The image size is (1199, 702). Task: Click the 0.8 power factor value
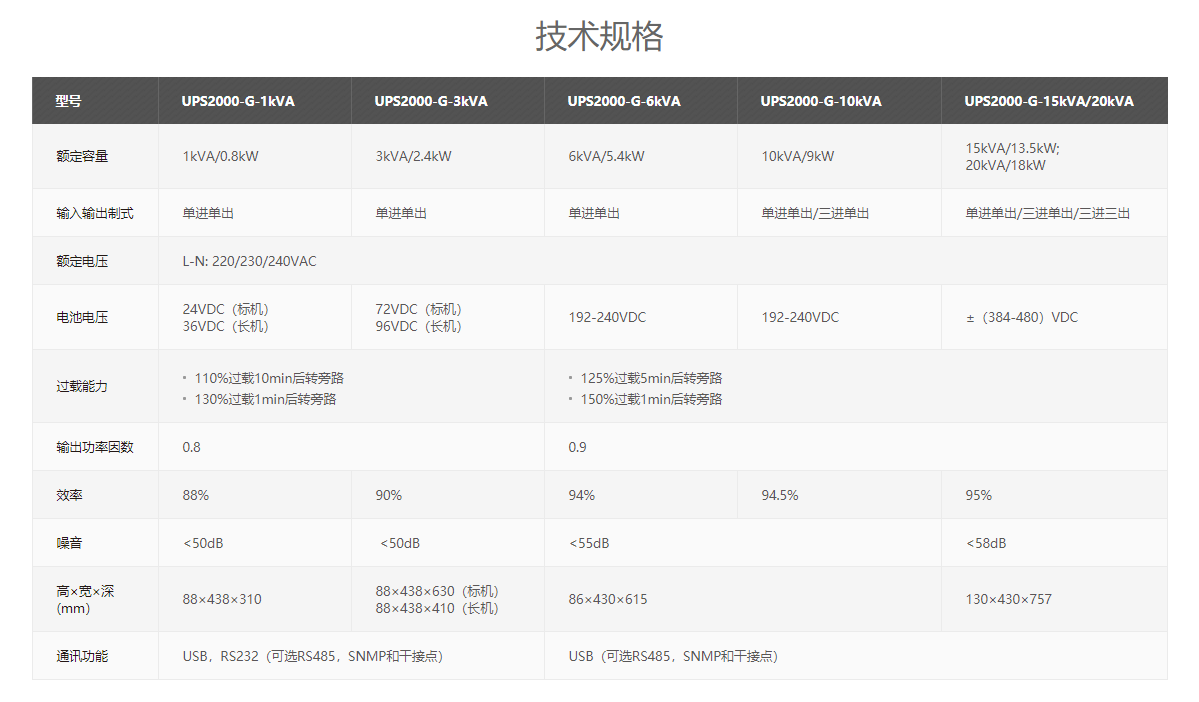(191, 447)
